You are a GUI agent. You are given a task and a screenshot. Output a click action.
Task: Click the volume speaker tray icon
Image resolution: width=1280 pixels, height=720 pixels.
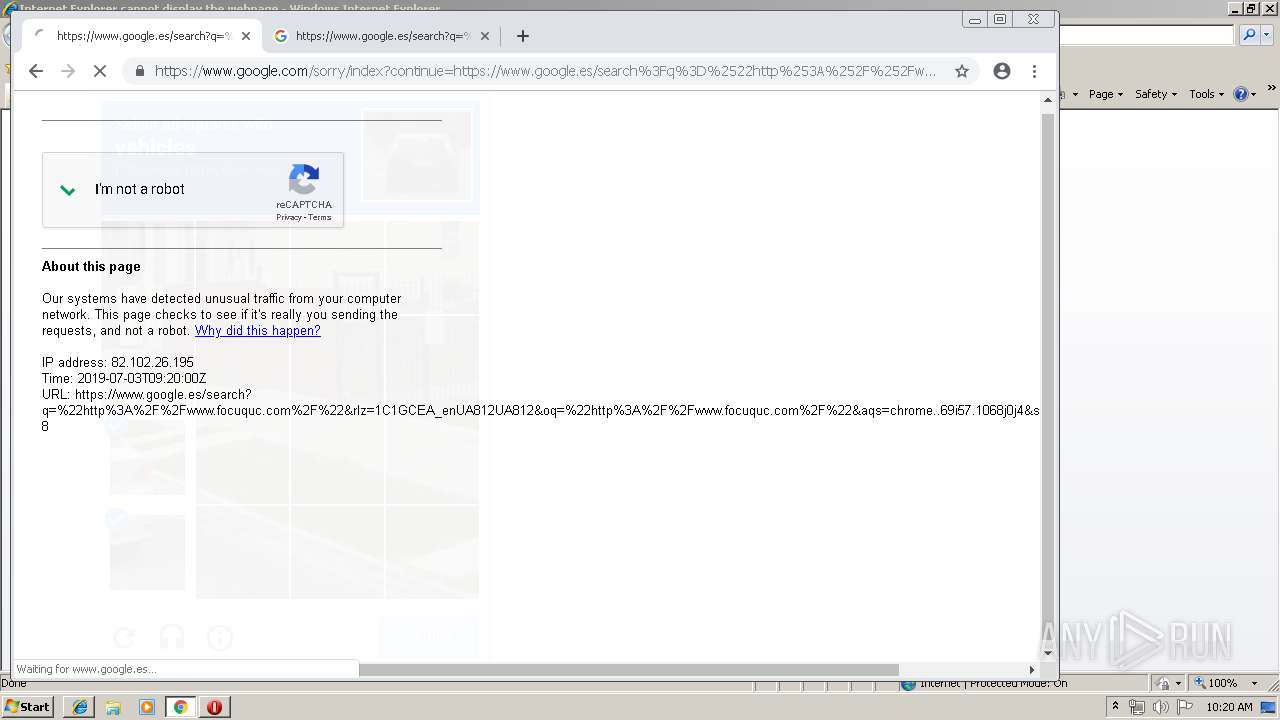pyautogui.click(x=1161, y=707)
